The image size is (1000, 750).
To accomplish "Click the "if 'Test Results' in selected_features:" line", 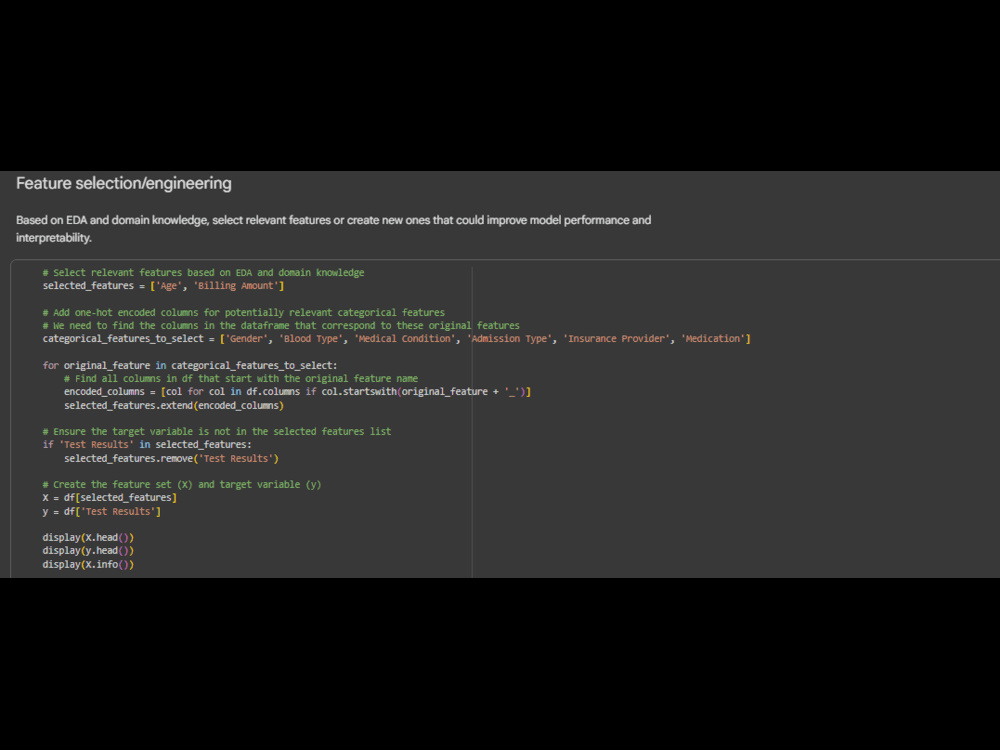I will point(147,445).
